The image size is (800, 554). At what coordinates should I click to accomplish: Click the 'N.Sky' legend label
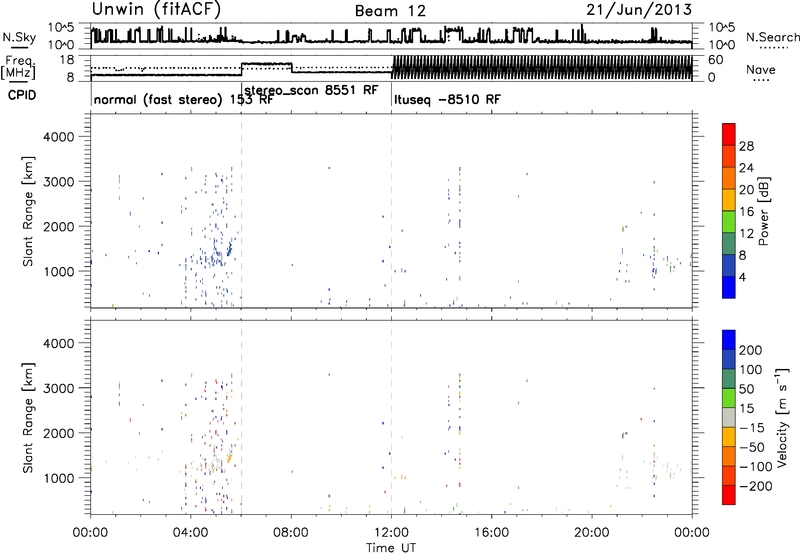pyautogui.click(x=19, y=37)
